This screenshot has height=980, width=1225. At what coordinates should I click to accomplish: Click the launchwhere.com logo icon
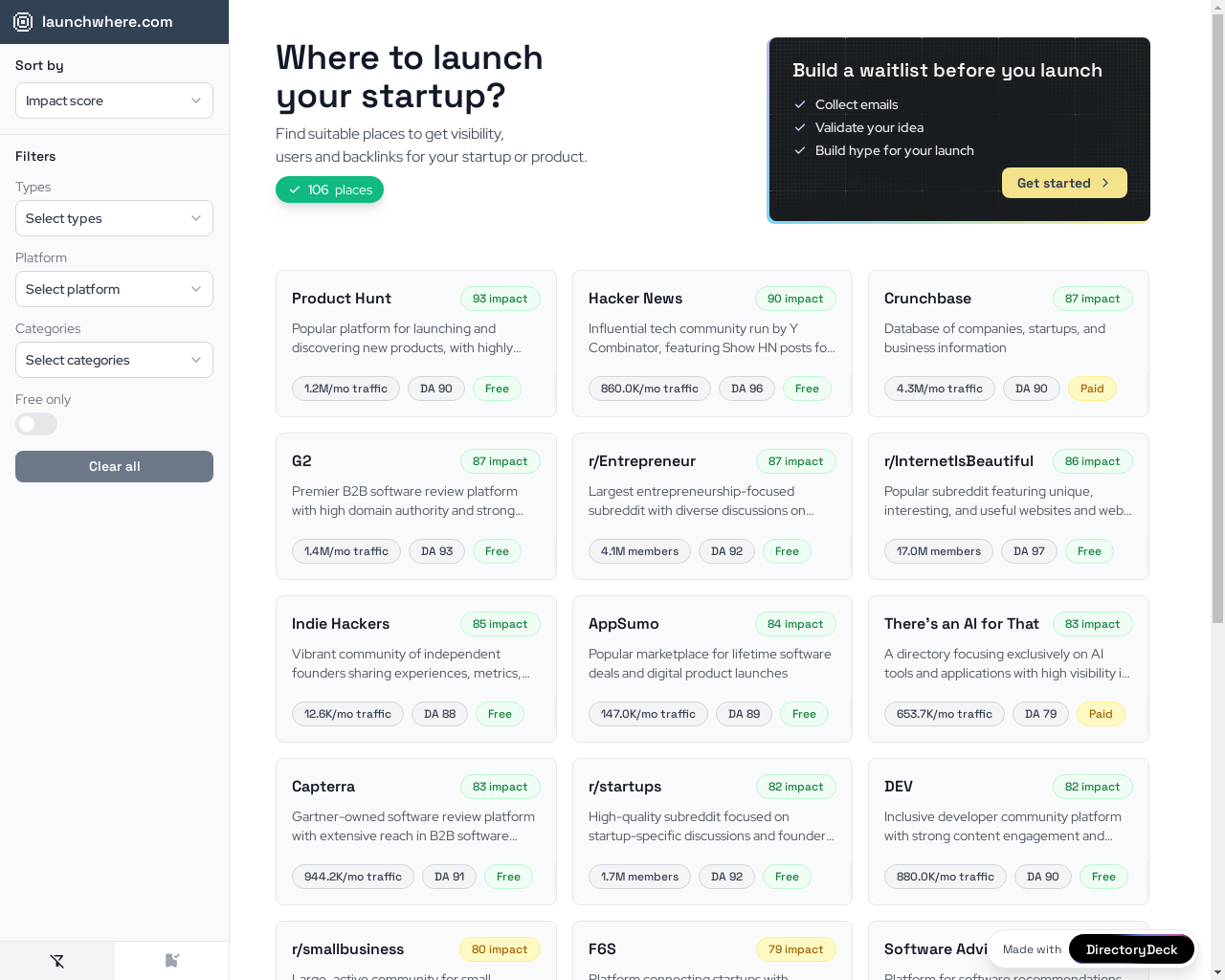tap(23, 22)
